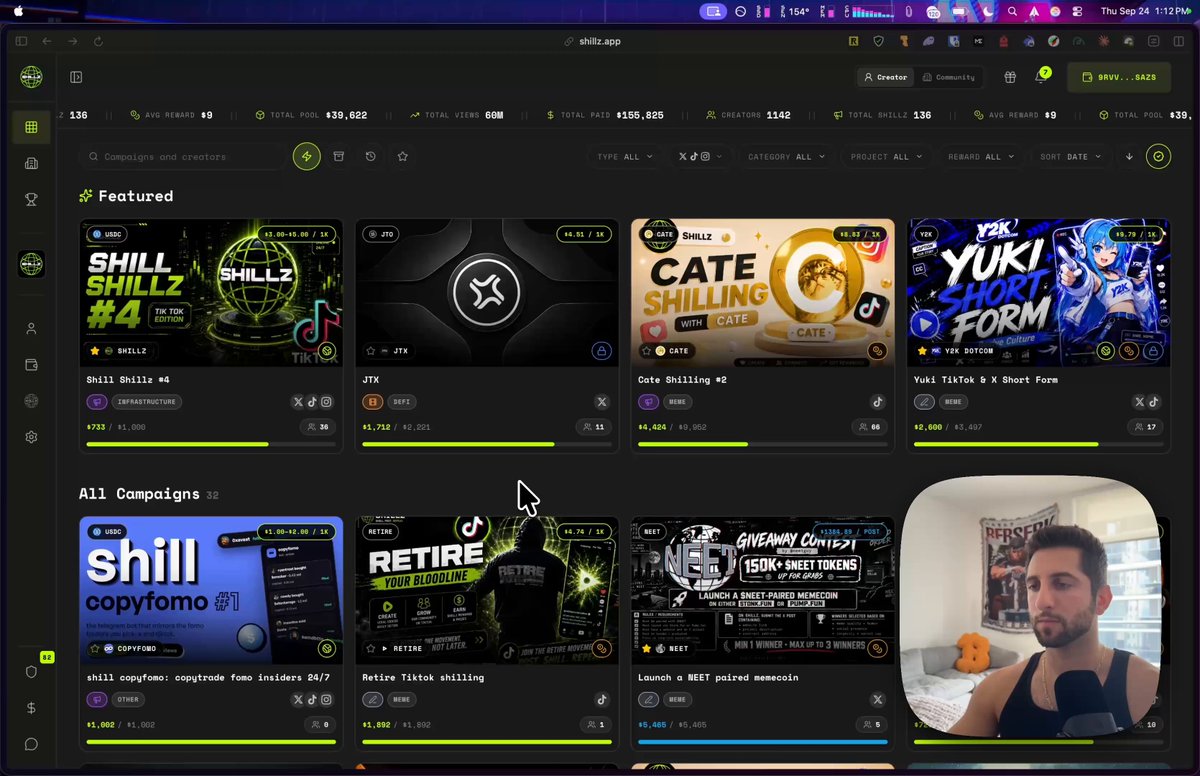Open the trophy leaderboard icon in sidebar
The width and height of the screenshot is (1200, 776).
pyautogui.click(x=31, y=199)
